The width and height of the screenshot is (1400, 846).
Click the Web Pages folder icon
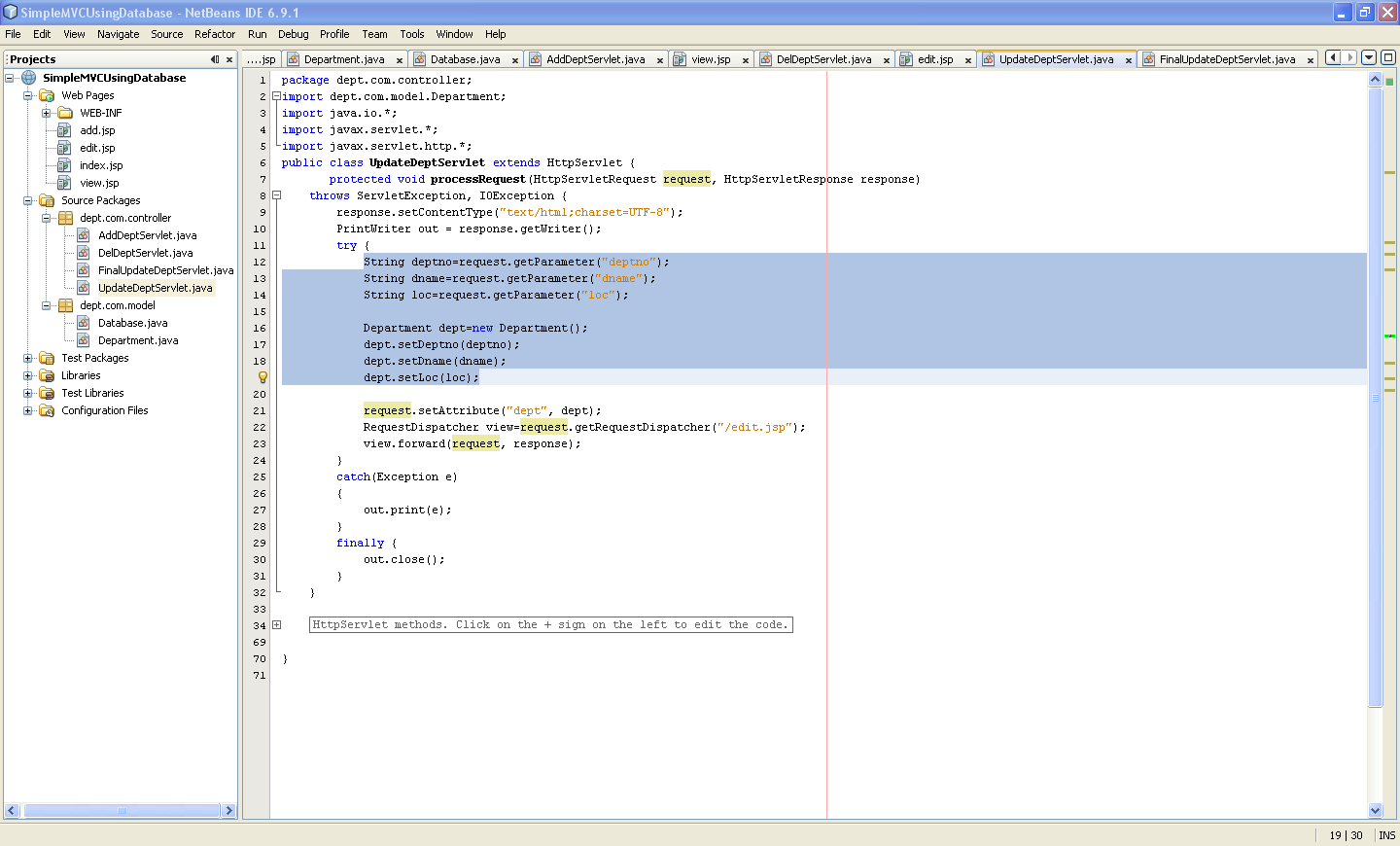pos(46,95)
